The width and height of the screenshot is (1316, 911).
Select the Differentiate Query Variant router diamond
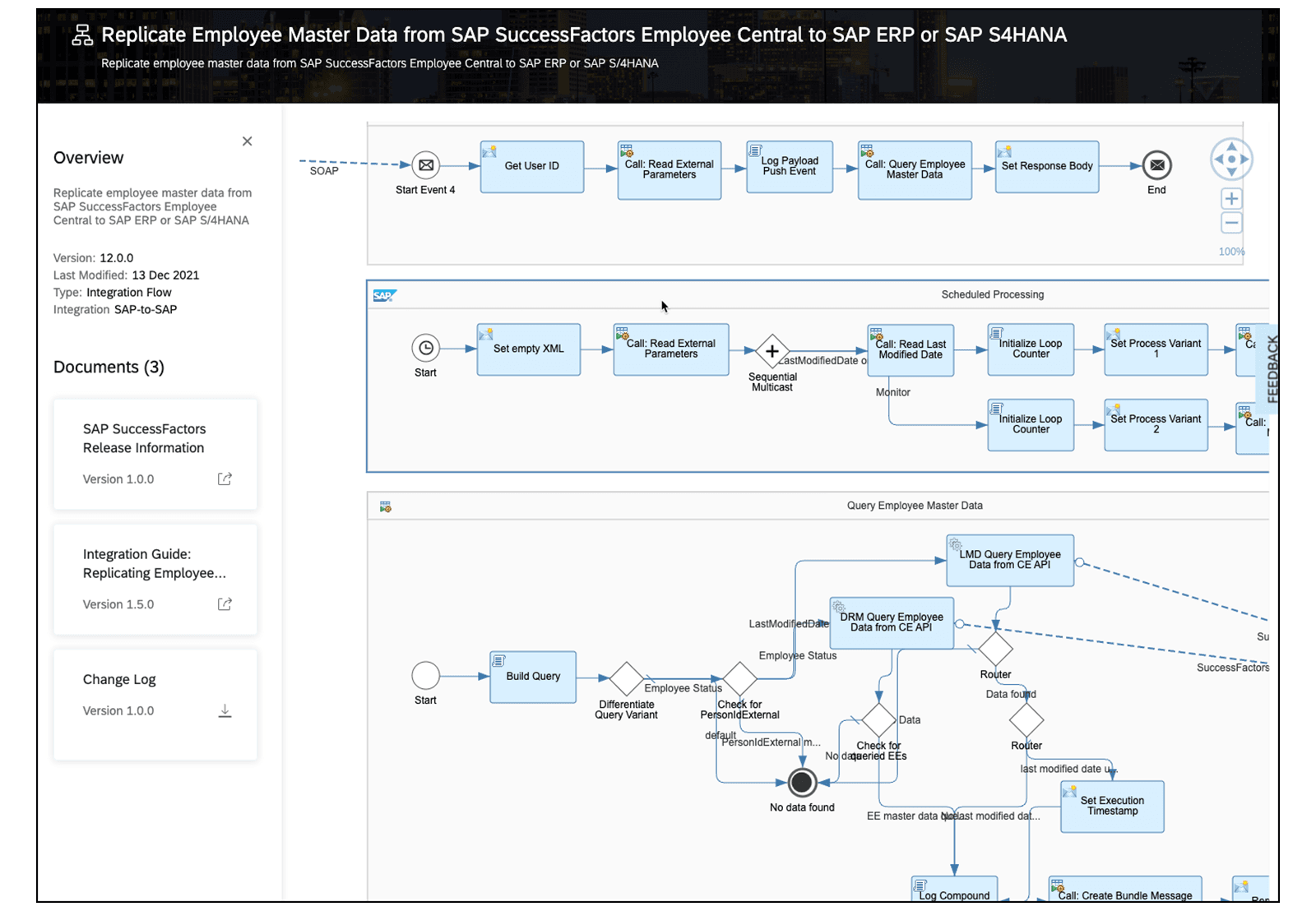(626, 678)
